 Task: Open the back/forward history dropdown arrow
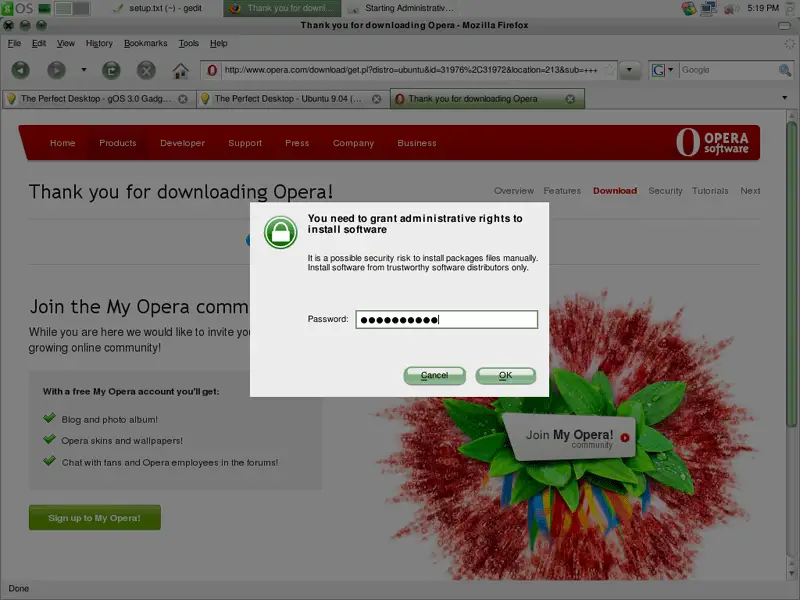click(84, 70)
